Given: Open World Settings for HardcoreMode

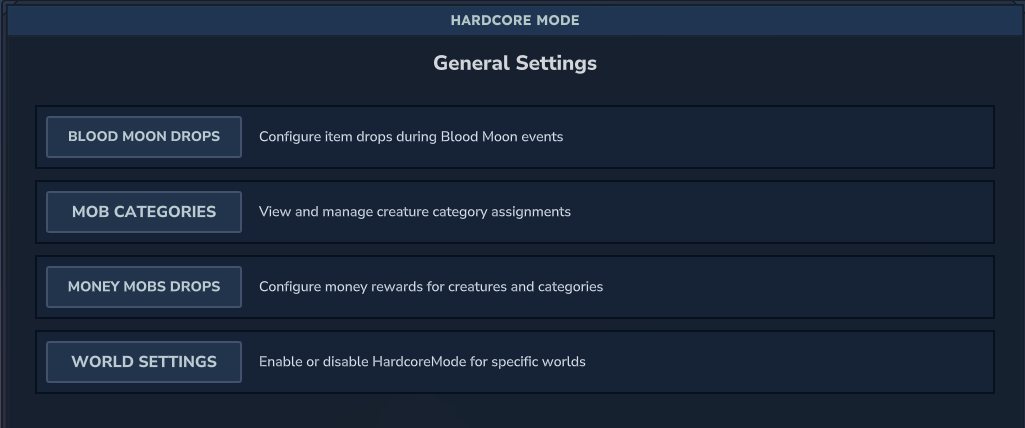Looking at the screenshot, I should 144,361.
